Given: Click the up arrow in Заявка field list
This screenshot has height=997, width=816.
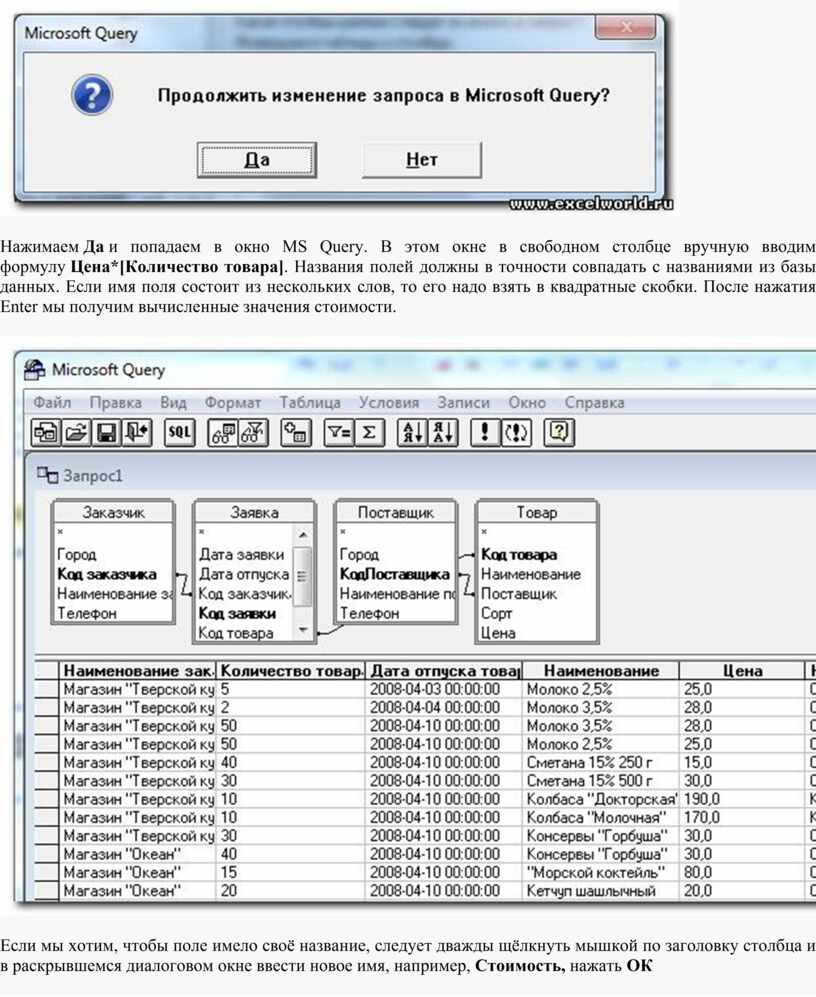Looking at the screenshot, I should 303,534.
